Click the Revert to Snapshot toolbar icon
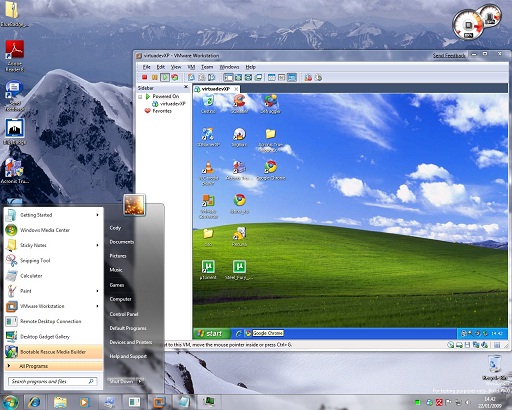512x410 pixels. pos(201,77)
